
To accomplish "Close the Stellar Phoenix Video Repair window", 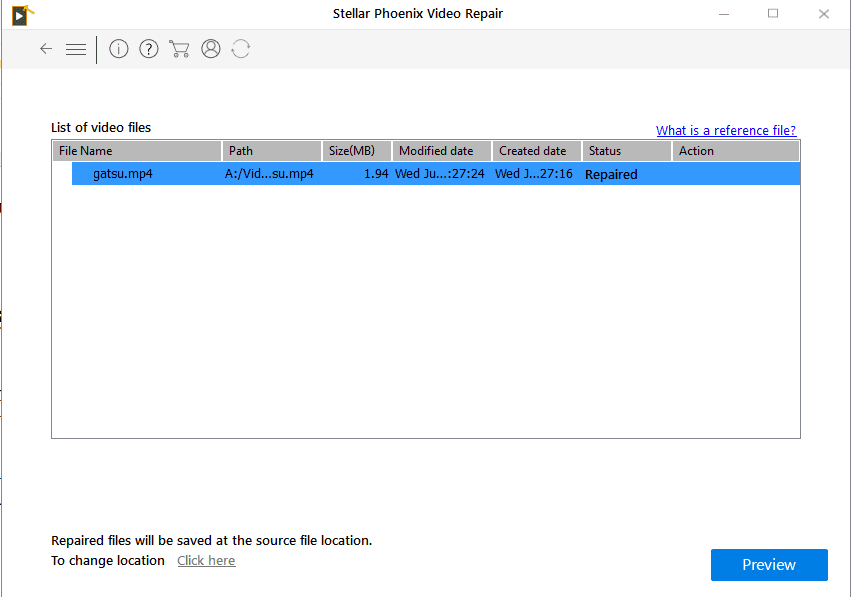I will [824, 14].
